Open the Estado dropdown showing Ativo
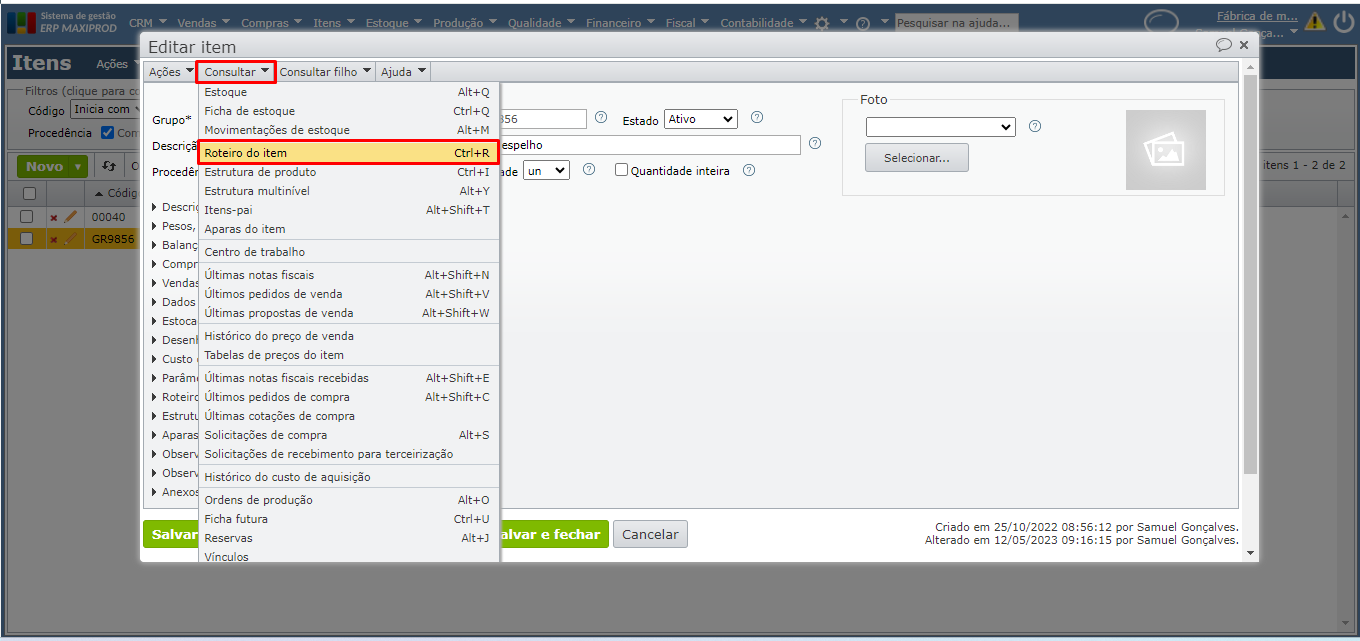Screen dimensions: 1360x641 point(701,119)
